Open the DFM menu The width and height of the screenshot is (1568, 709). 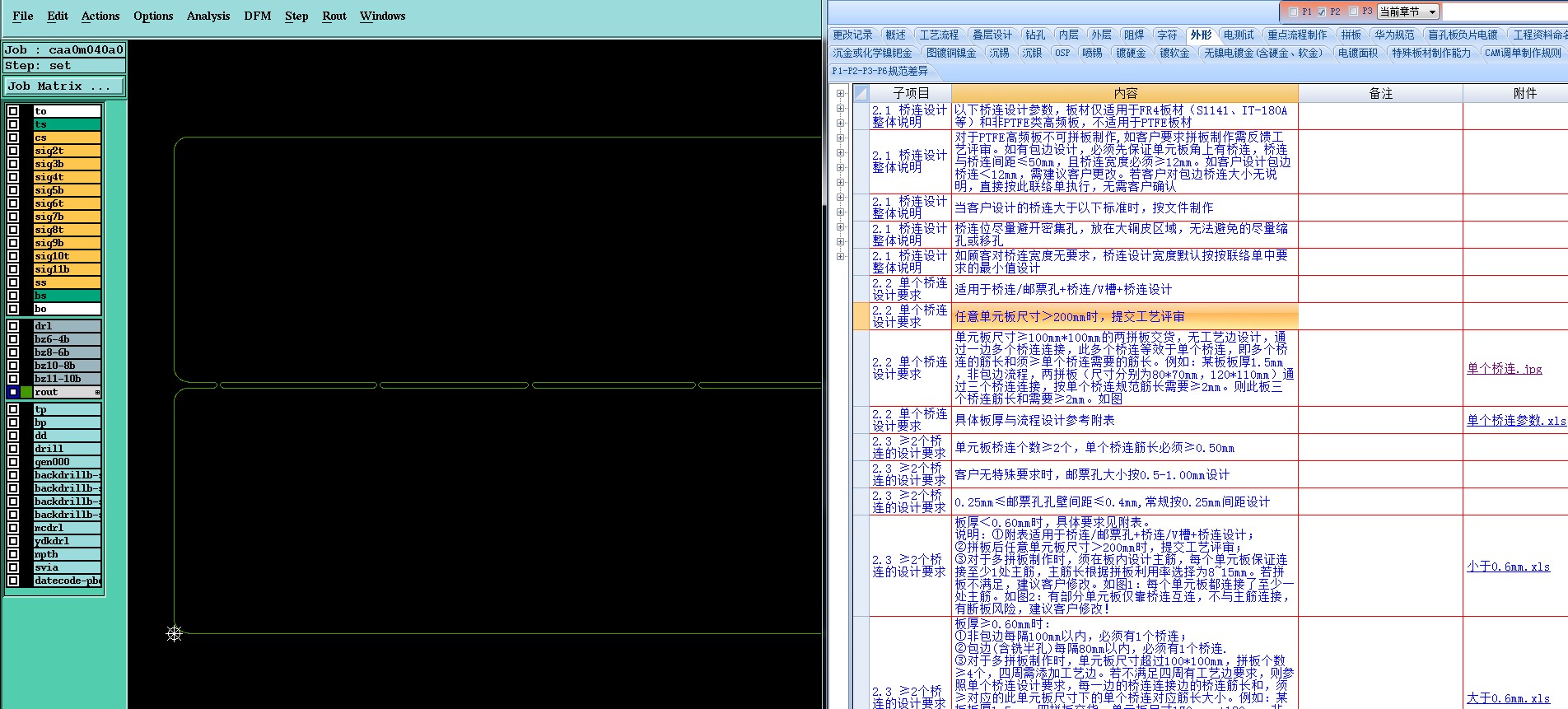tap(258, 16)
